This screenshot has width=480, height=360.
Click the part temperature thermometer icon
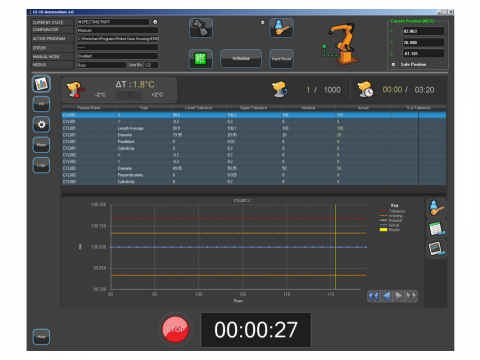pos(76,90)
